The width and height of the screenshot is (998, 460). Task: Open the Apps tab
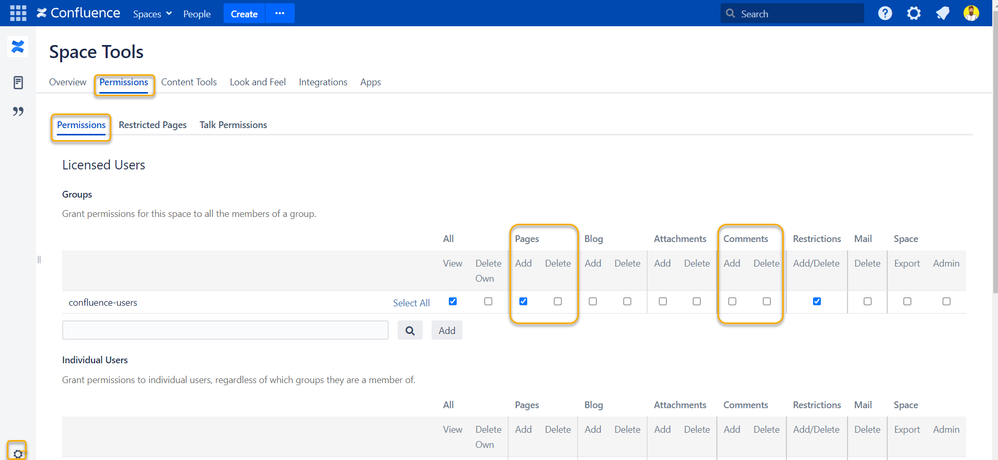coord(370,82)
